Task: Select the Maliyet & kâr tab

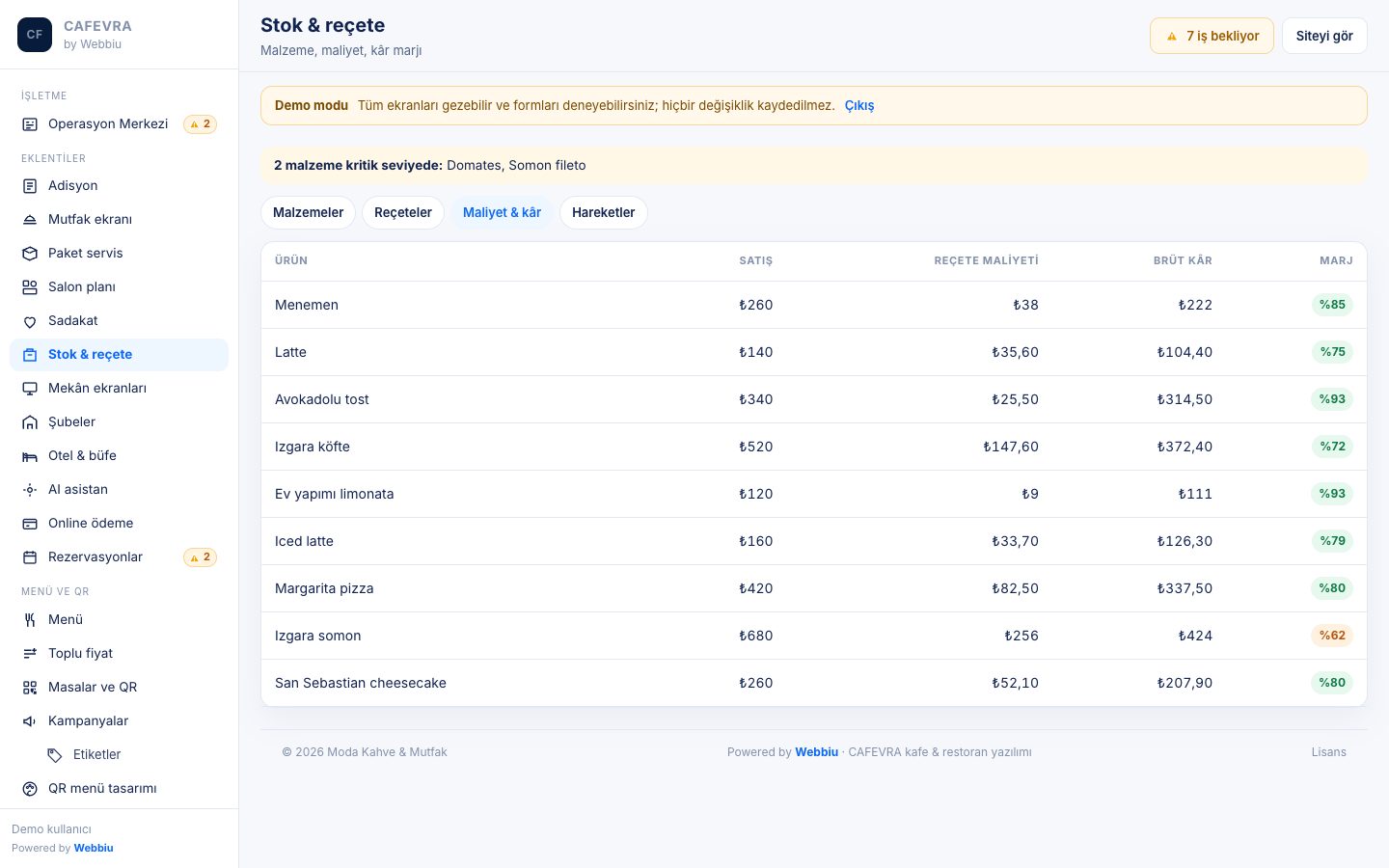Action: [502, 212]
